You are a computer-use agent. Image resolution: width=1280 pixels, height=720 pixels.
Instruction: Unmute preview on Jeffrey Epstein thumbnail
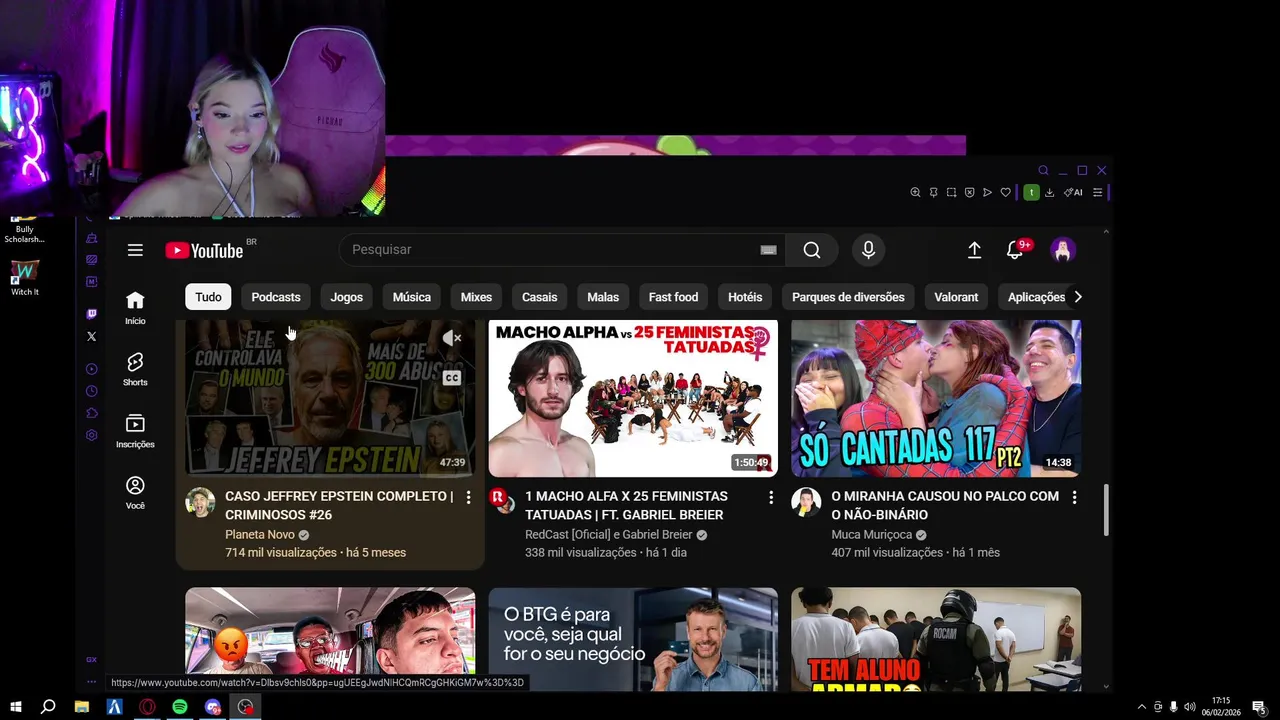click(x=452, y=338)
